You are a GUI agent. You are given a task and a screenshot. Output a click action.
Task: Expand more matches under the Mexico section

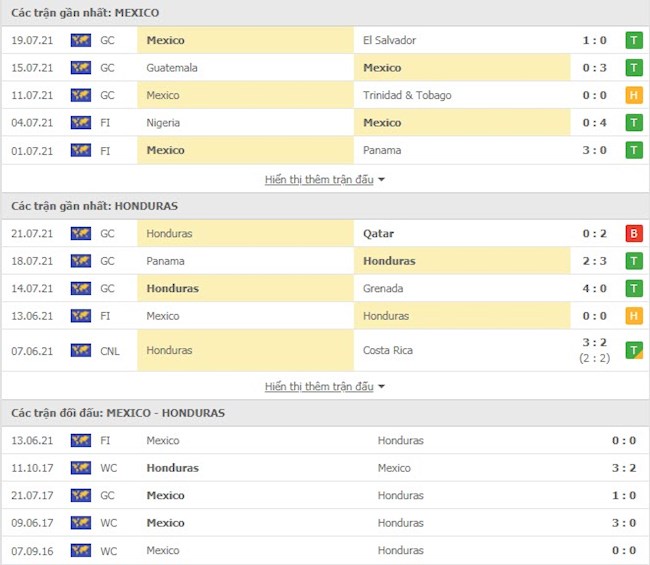319,180
